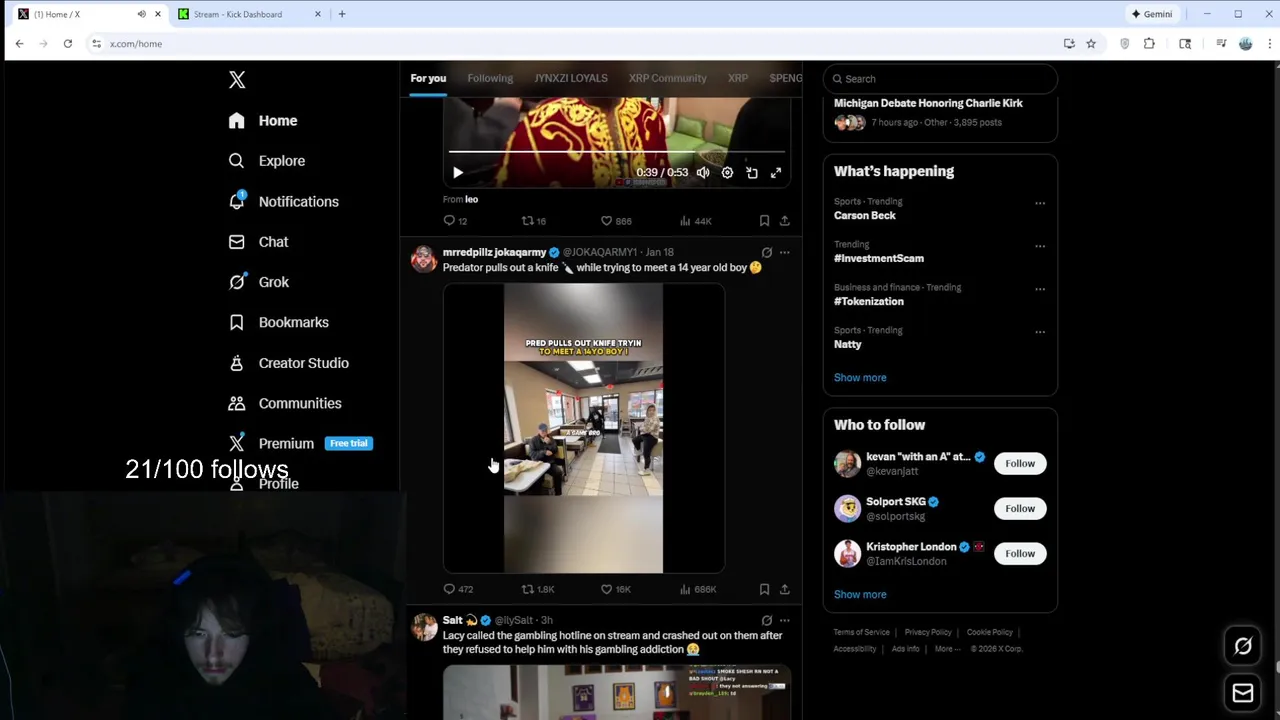Screen dimensions: 1280x720
Task: Open Communities page
Action: point(285,403)
